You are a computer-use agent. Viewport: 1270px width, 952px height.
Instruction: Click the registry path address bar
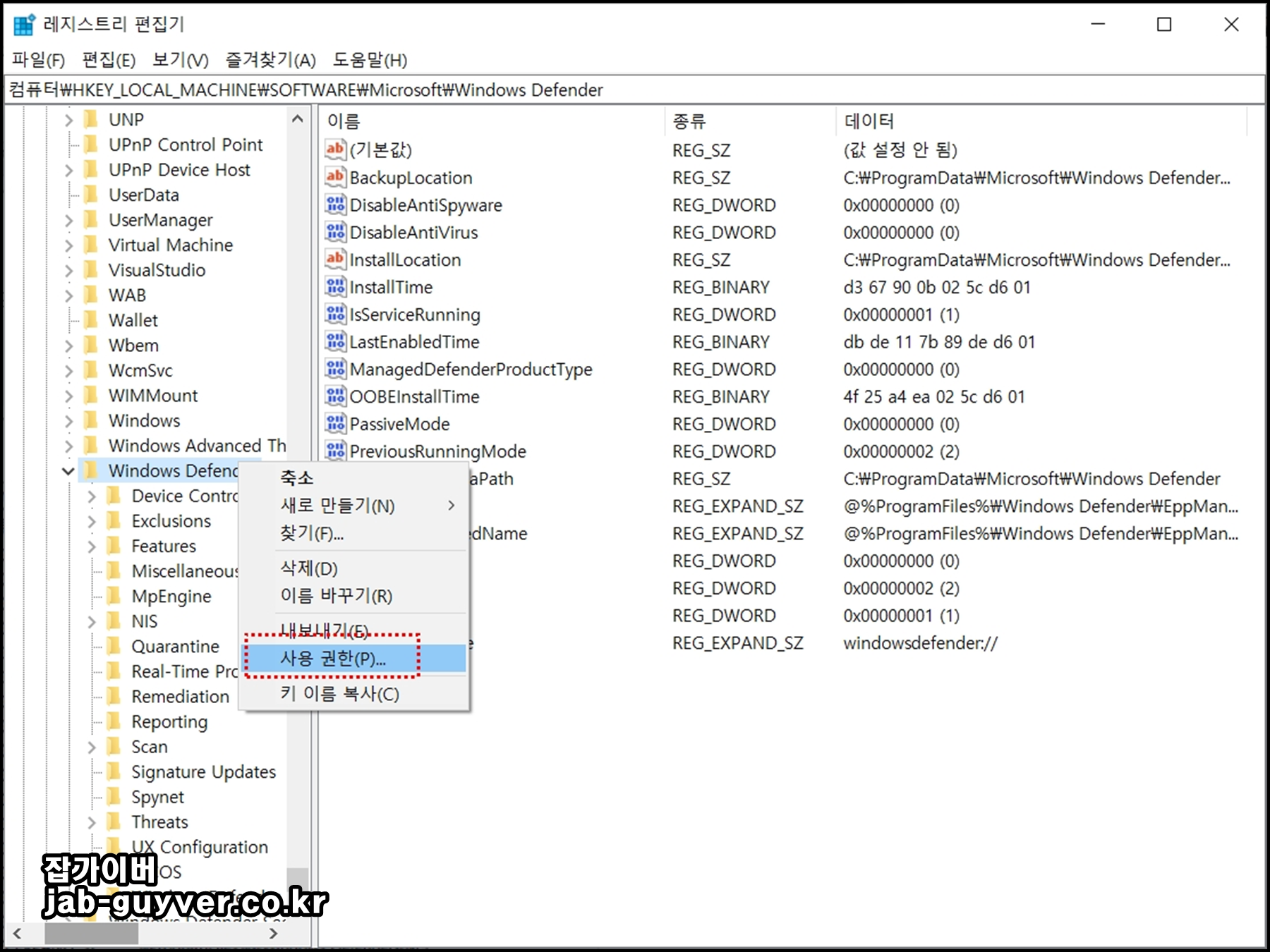pos(635,90)
